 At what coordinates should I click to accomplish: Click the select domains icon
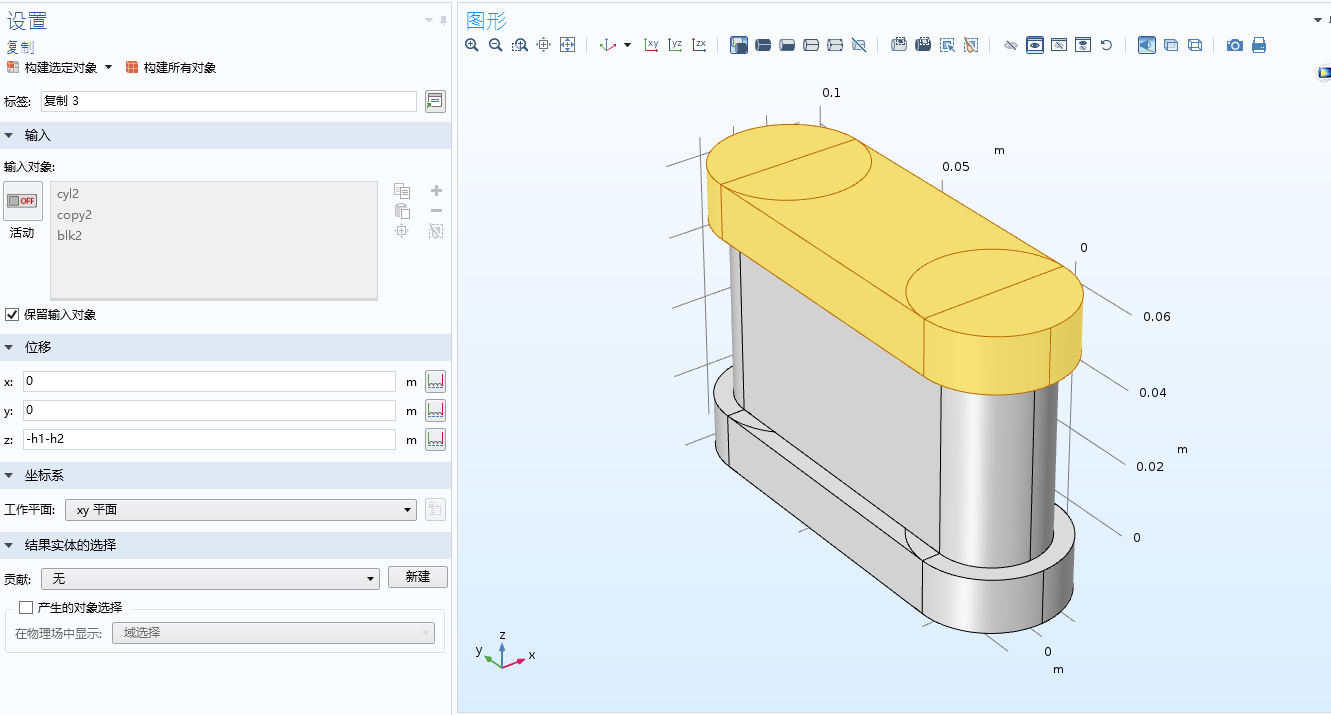pos(763,45)
